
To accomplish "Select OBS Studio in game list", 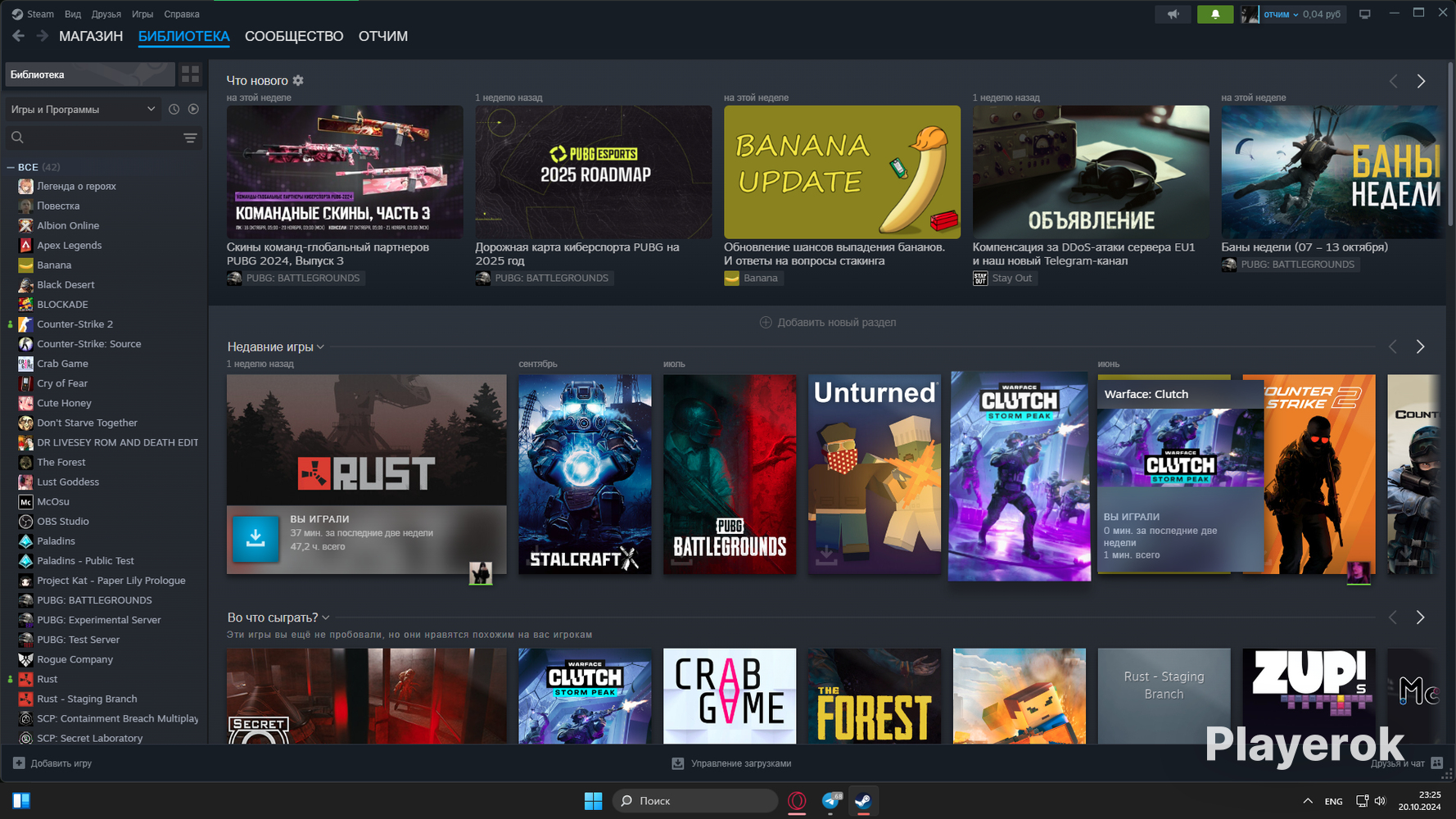I will coord(63,521).
